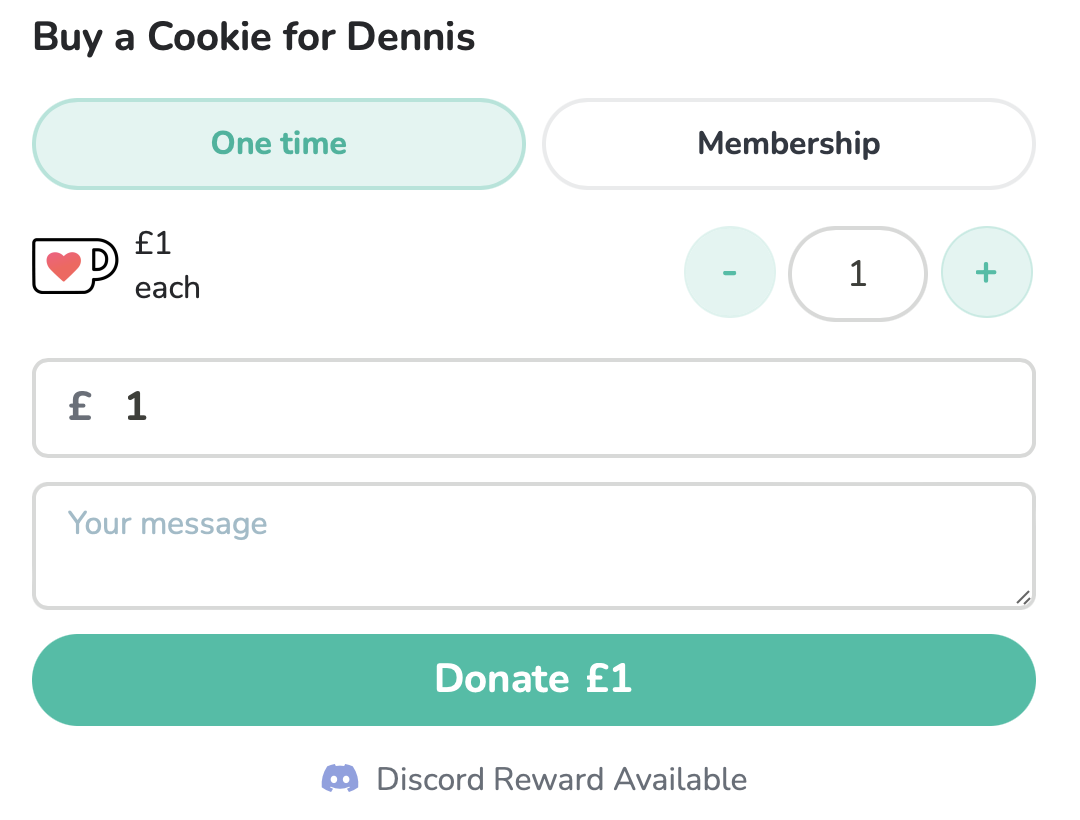Switch to the Membership option
The height and width of the screenshot is (820, 1080).
[788, 144]
